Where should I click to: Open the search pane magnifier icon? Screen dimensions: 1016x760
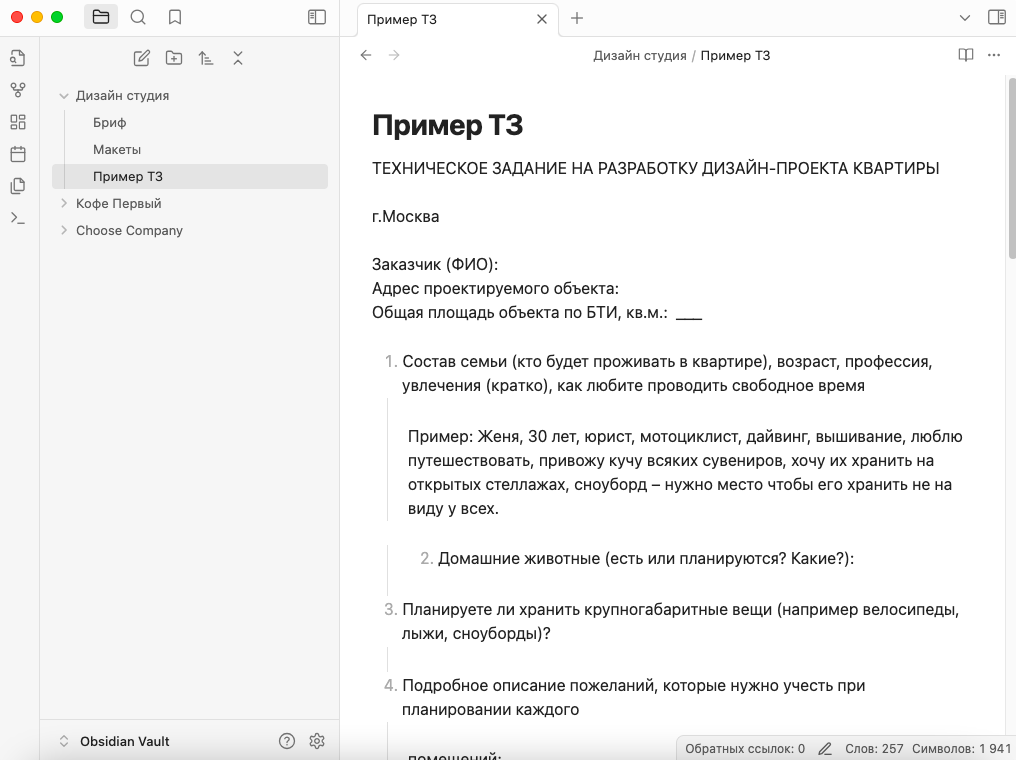click(x=138, y=17)
